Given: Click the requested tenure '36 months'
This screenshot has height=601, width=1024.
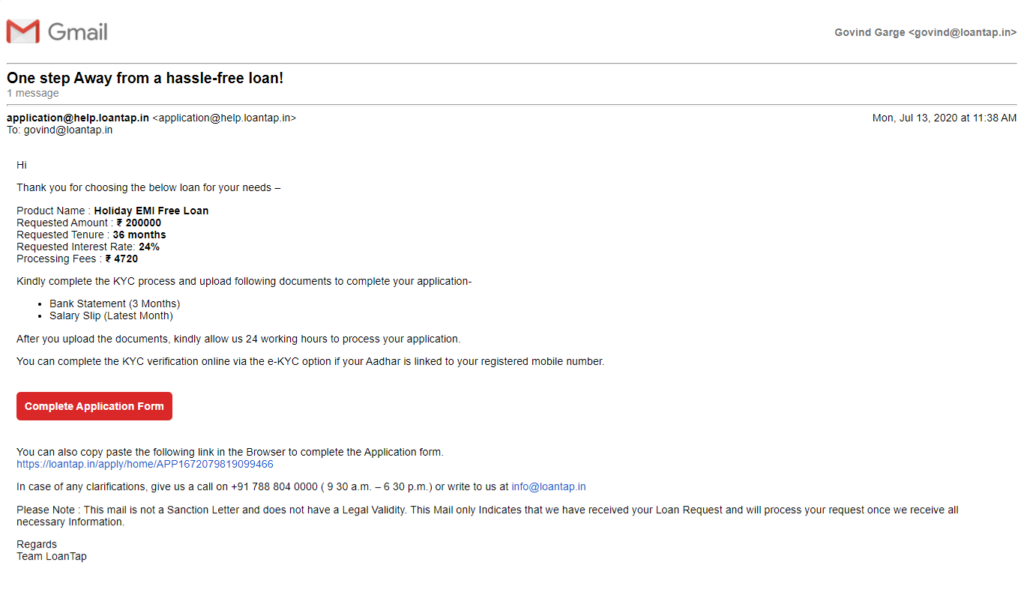Looking at the screenshot, I should tap(139, 235).
